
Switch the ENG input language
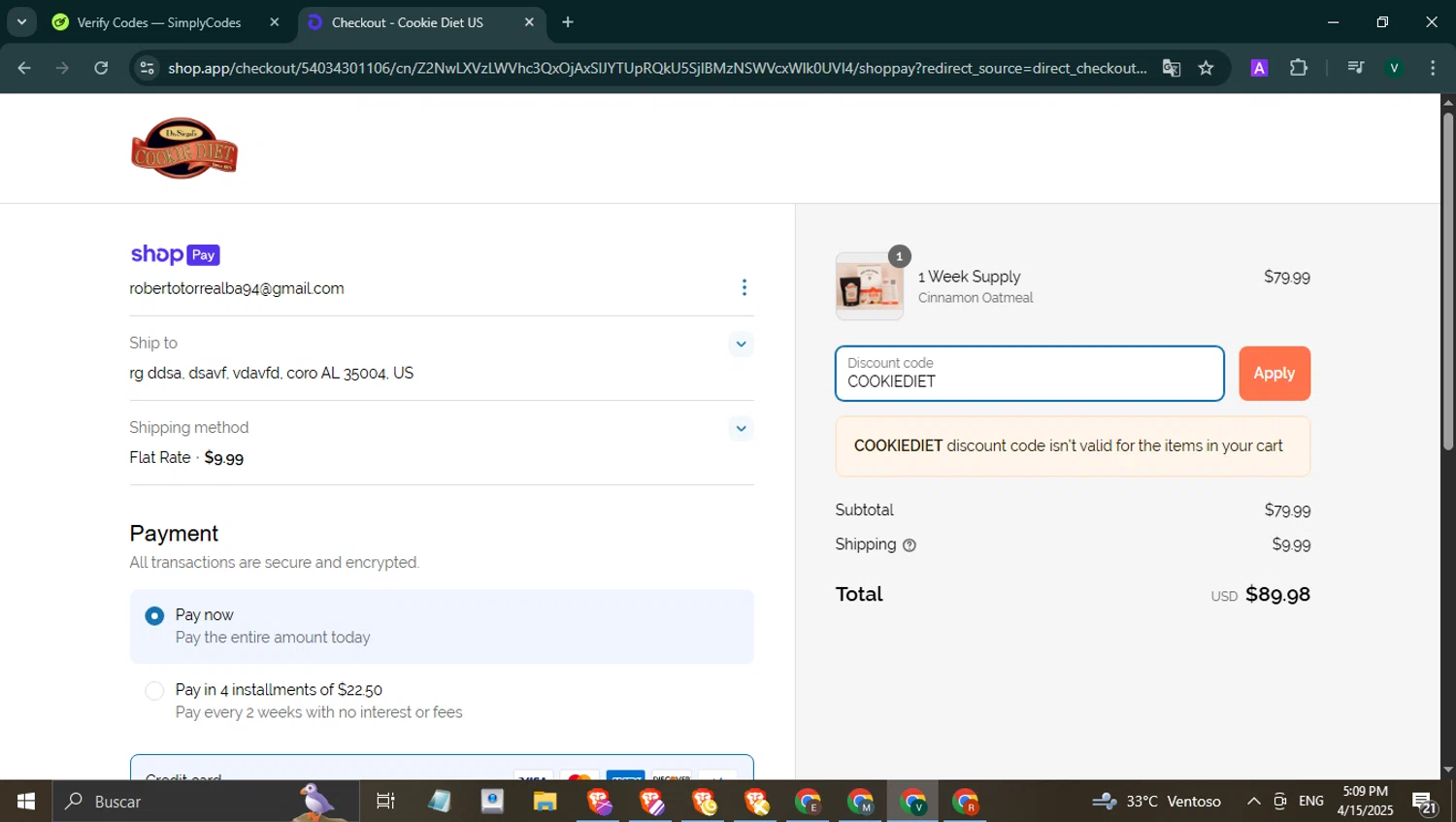click(1310, 802)
